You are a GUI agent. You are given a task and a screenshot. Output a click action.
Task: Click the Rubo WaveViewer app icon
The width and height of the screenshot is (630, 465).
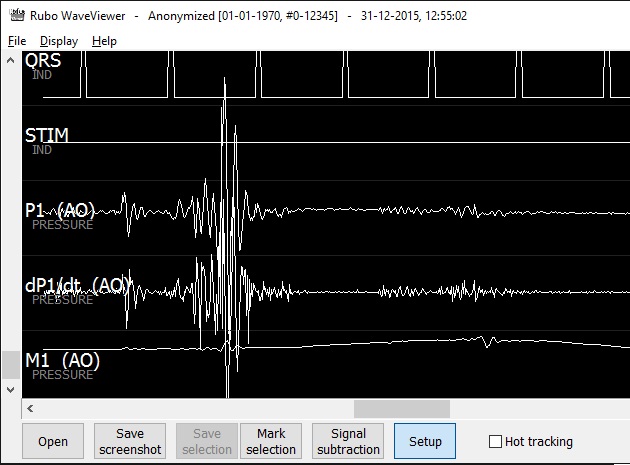pos(17,15)
